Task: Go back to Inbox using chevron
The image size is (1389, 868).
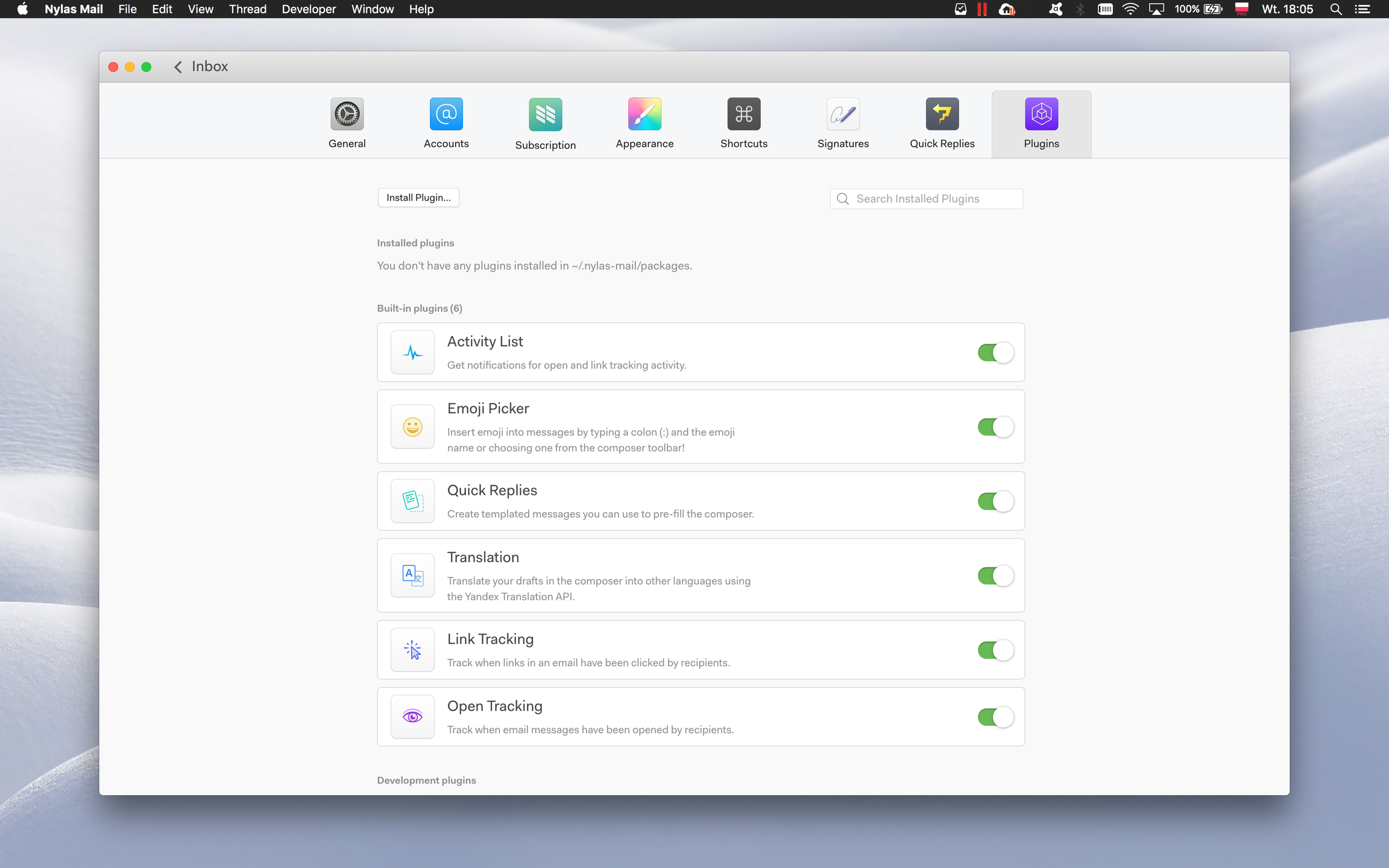Action: tap(178, 67)
